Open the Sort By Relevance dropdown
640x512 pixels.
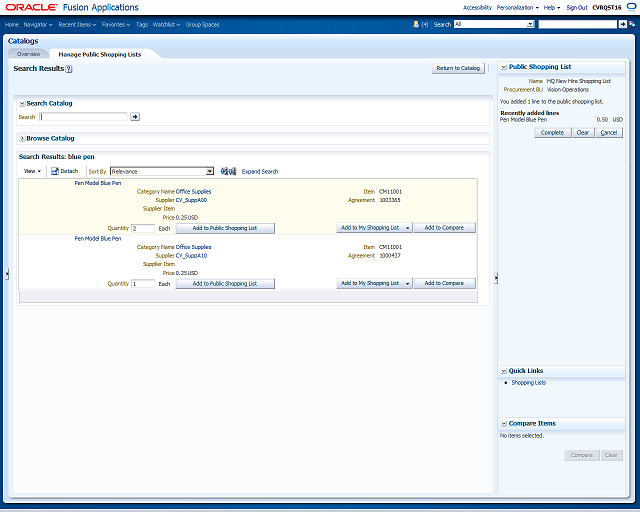click(210, 171)
